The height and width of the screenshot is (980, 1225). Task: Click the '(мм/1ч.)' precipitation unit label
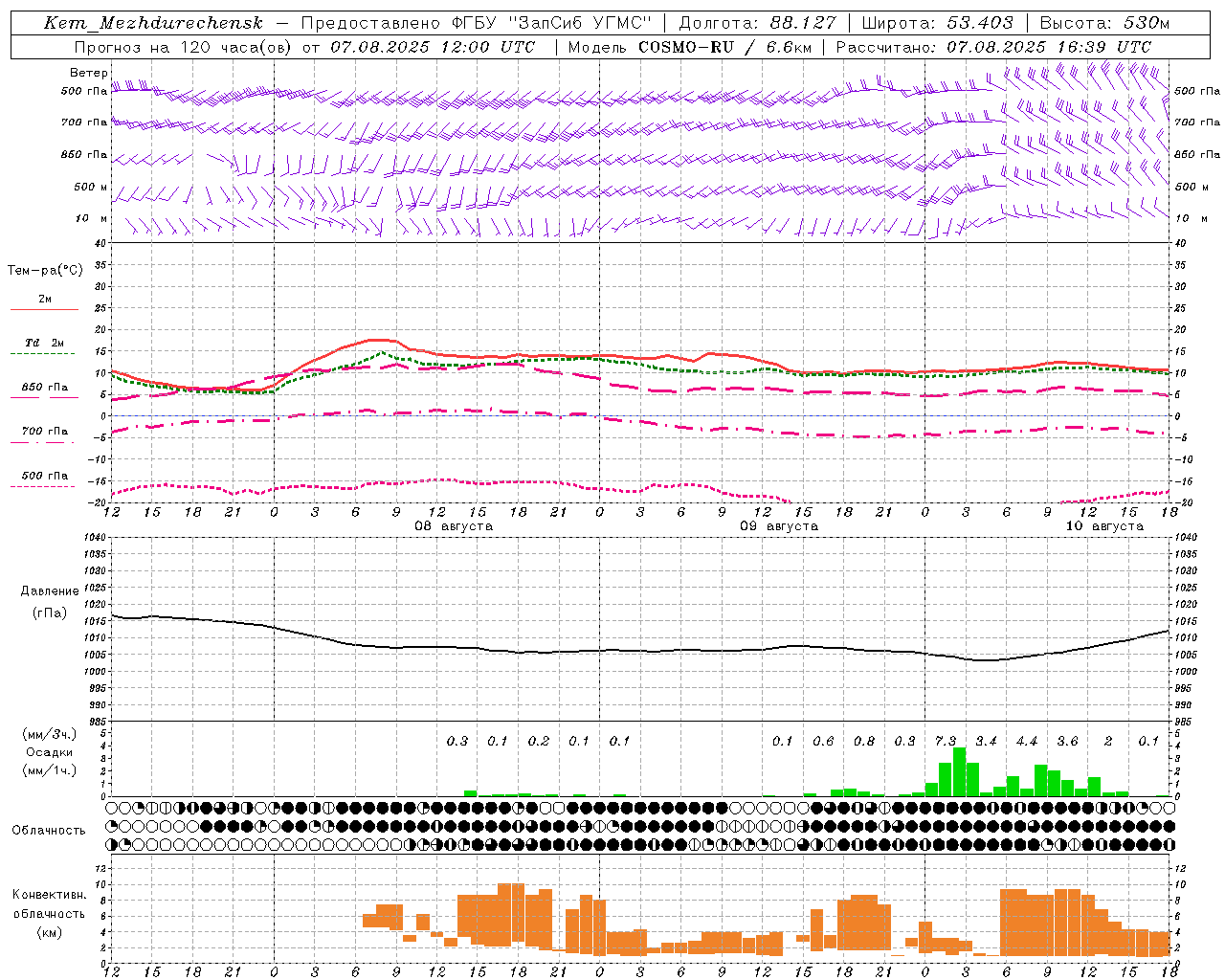pyautogui.click(x=50, y=770)
